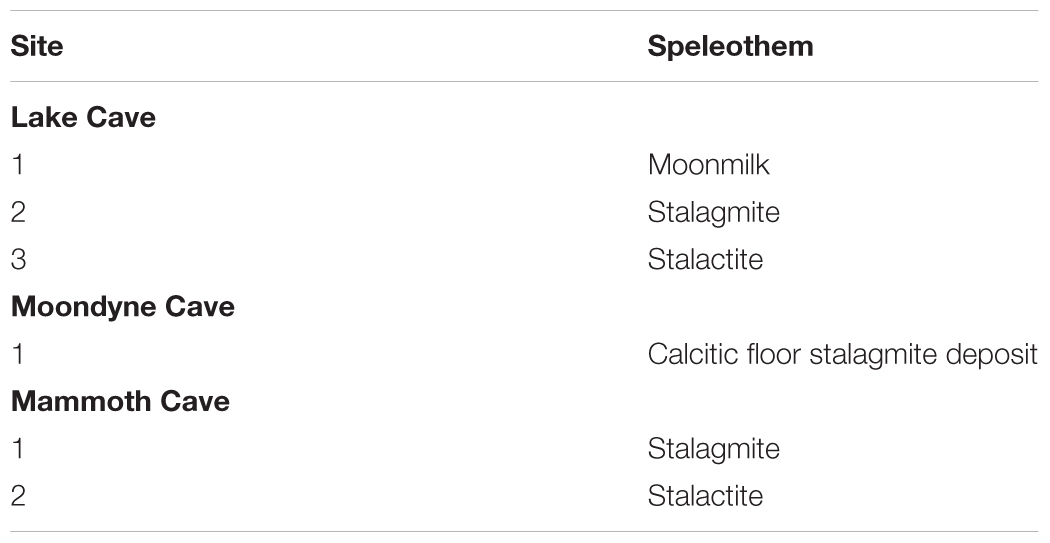The width and height of the screenshot is (1050, 543).
Task: Select site 3 under Lake Cave
Action: (x=18, y=259)
